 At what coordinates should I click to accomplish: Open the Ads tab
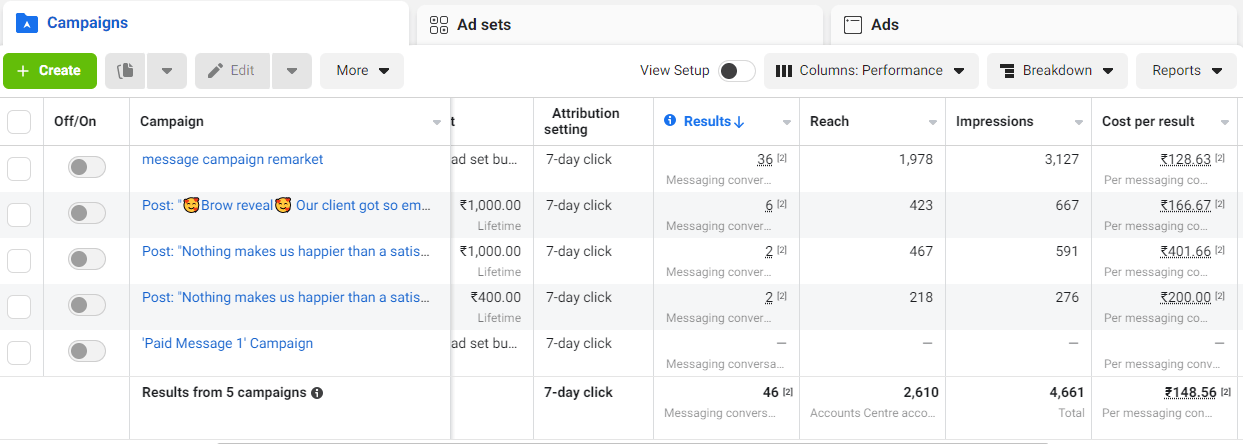pyautogui.click(x=1036, y=25)
